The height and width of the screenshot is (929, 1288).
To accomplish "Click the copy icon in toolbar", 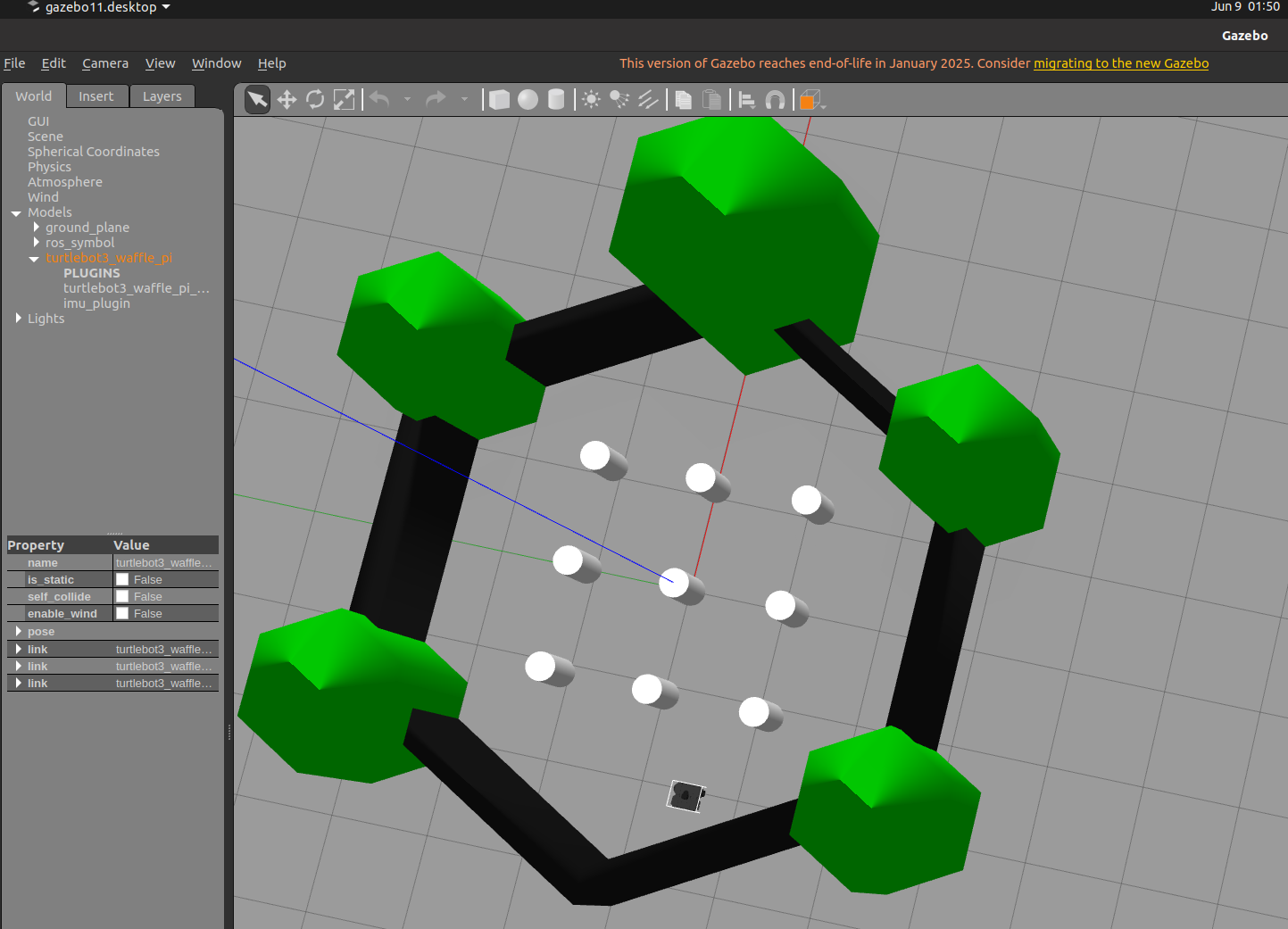I will coord(684,99).
